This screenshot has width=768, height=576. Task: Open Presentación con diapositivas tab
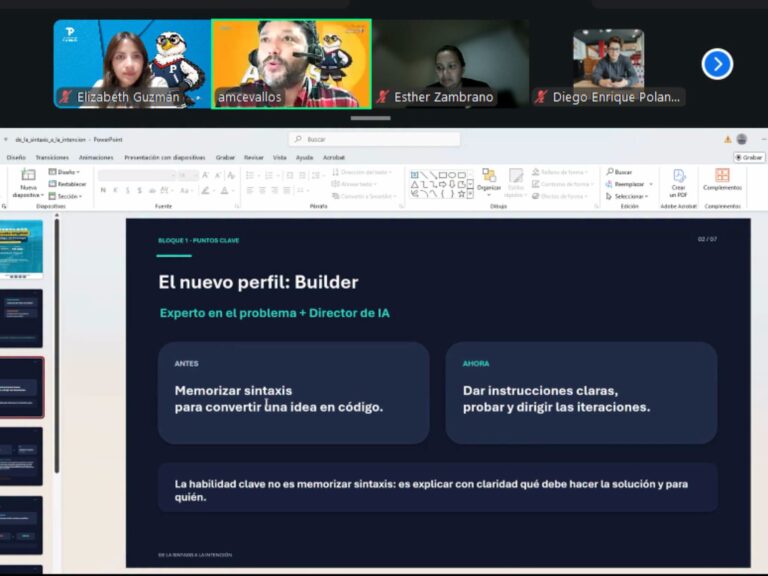coord(165,158)
